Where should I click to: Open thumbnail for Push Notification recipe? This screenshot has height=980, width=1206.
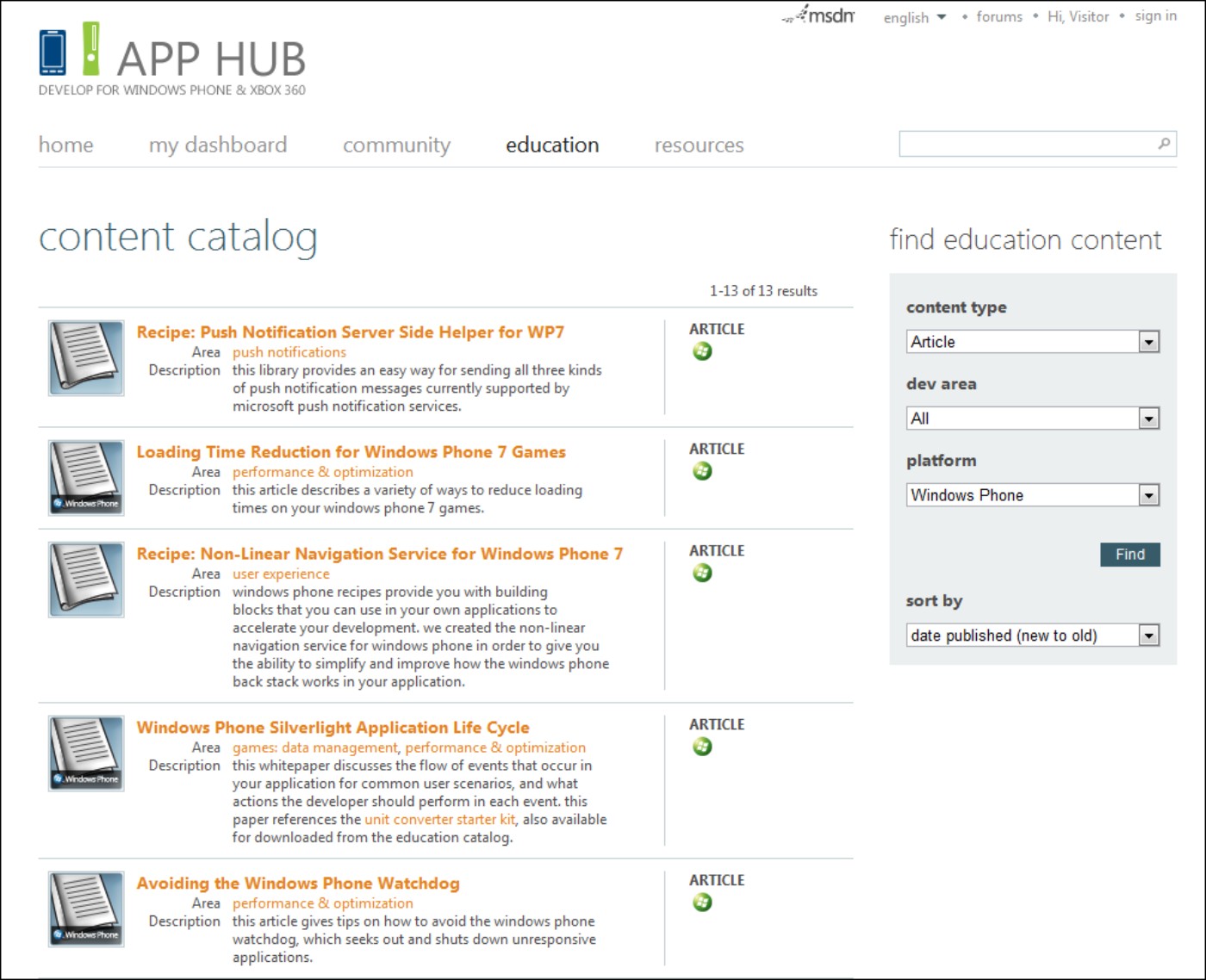(x=86, y=358)
